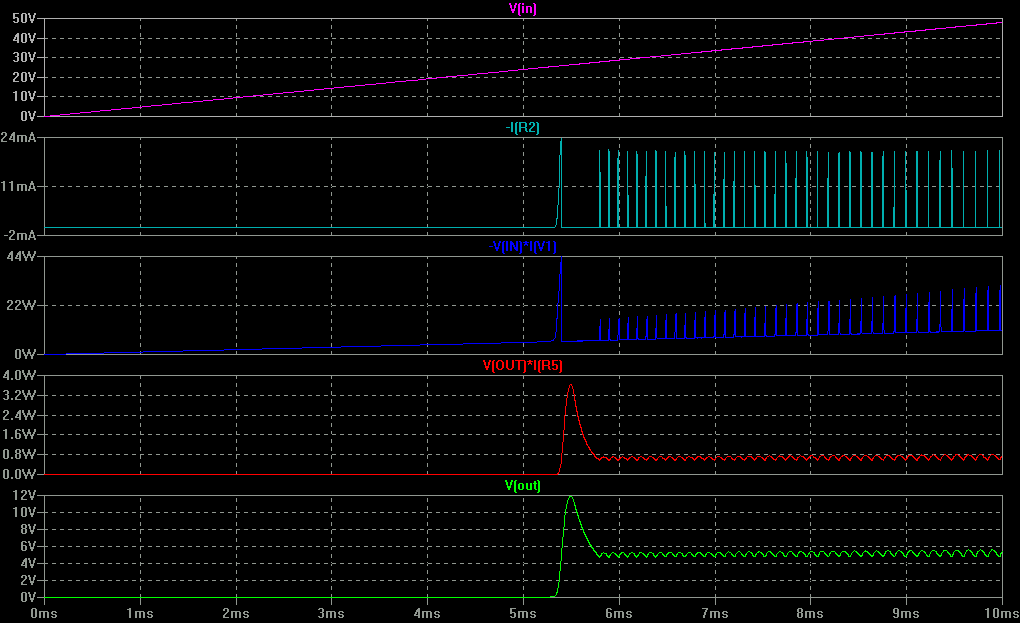1020x623 pixels.
Task: Click the 44W axis tick label
Action: tap(21, 256)
